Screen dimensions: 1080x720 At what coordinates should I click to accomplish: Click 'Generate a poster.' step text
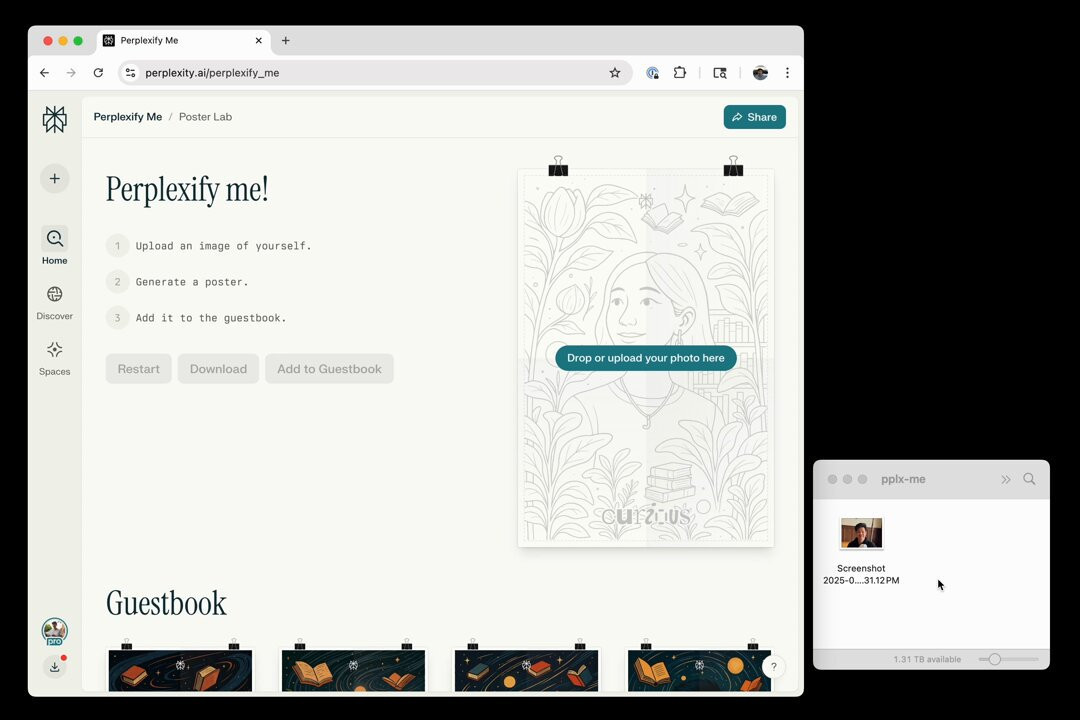tap(191, 282)
